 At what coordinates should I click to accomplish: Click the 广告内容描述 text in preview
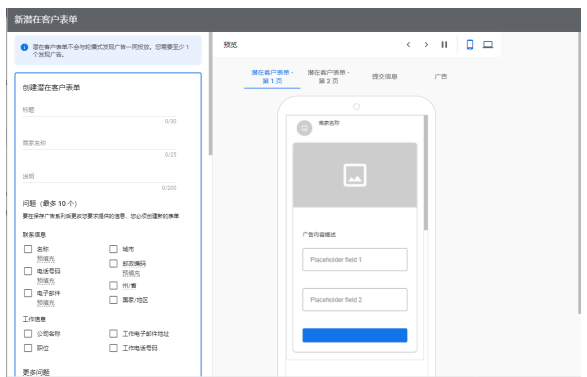pos(319,235)
